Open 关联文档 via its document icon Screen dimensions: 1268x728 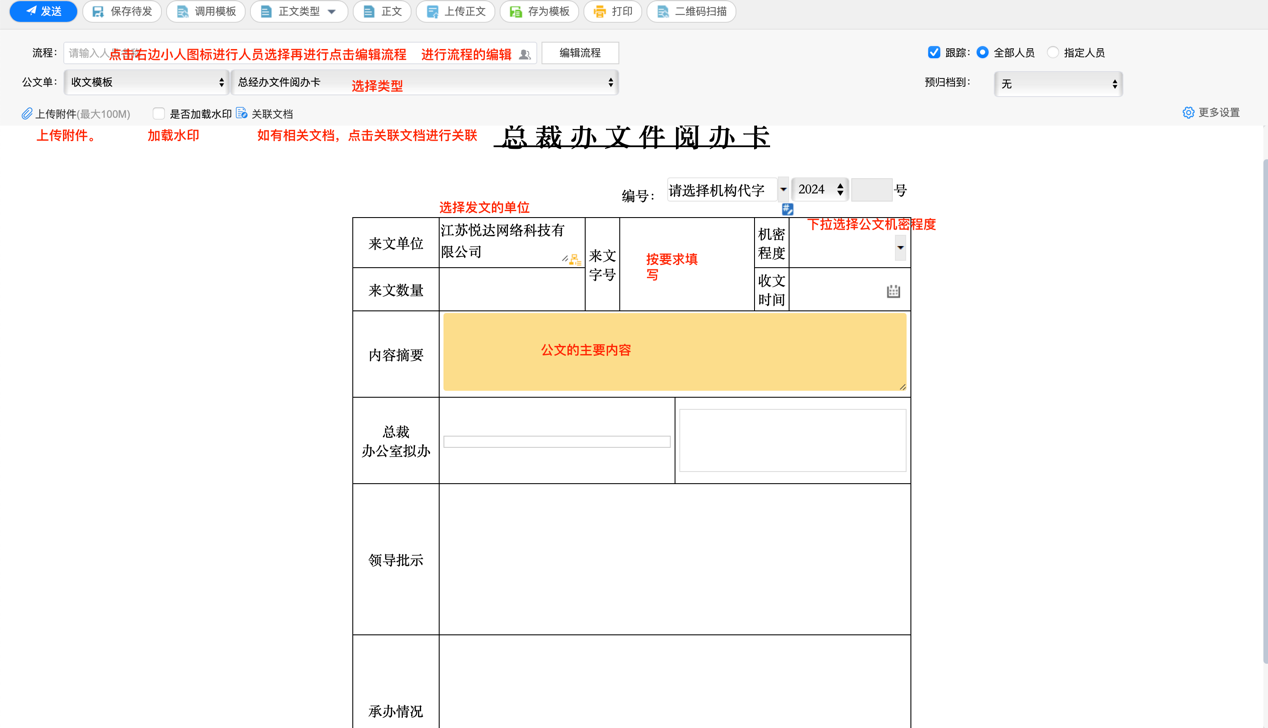(239, 114)
